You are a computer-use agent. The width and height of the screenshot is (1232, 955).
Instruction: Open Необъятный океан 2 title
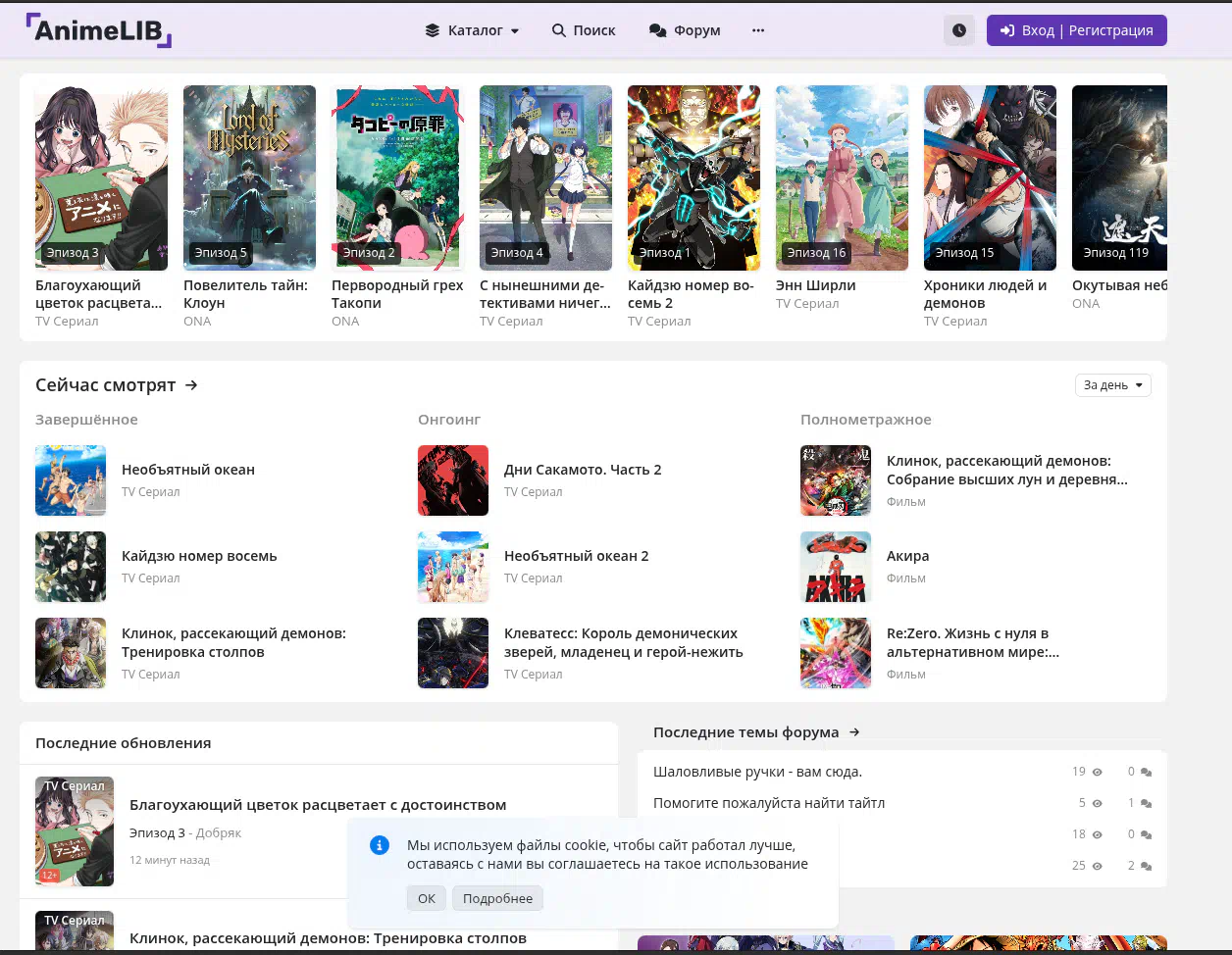coord(577,556)
